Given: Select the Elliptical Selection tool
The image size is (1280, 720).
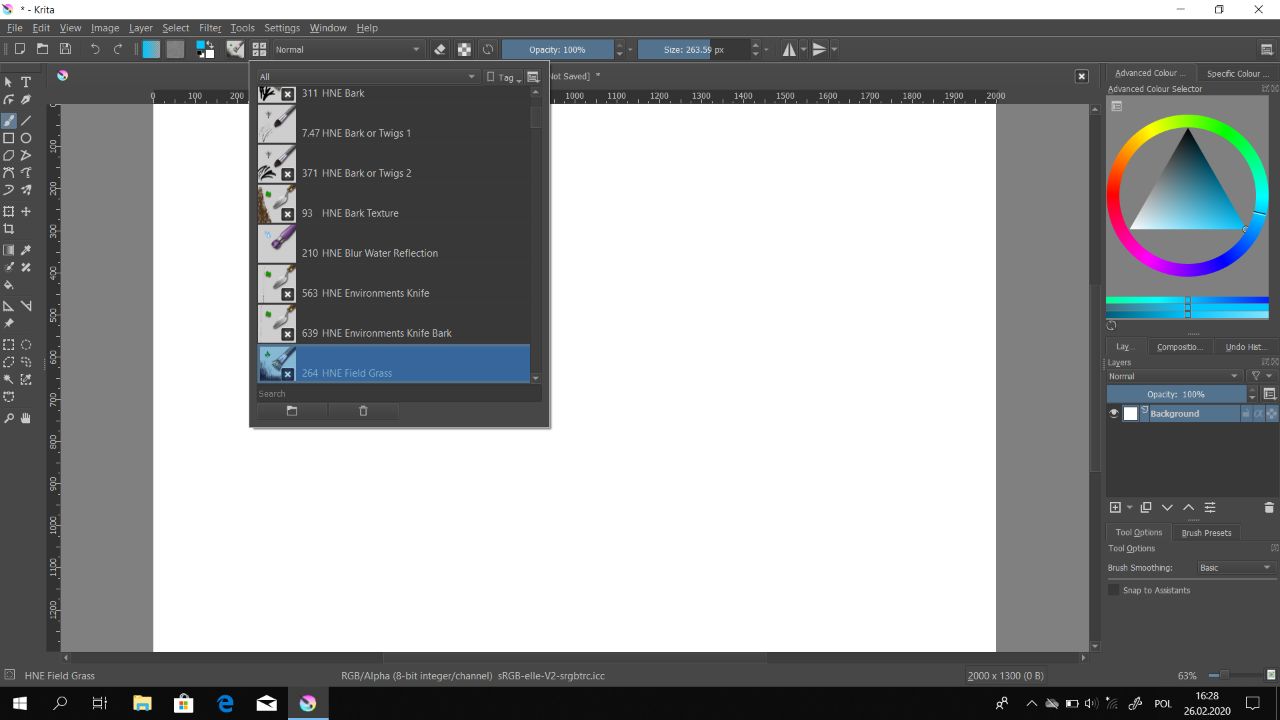Looking at the screenshot, I should [x=26, y=344].
